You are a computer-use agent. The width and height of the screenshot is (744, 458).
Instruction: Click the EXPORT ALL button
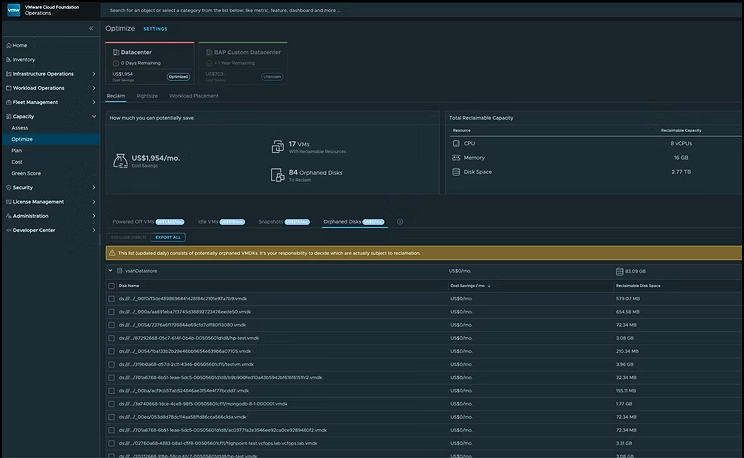169,237
